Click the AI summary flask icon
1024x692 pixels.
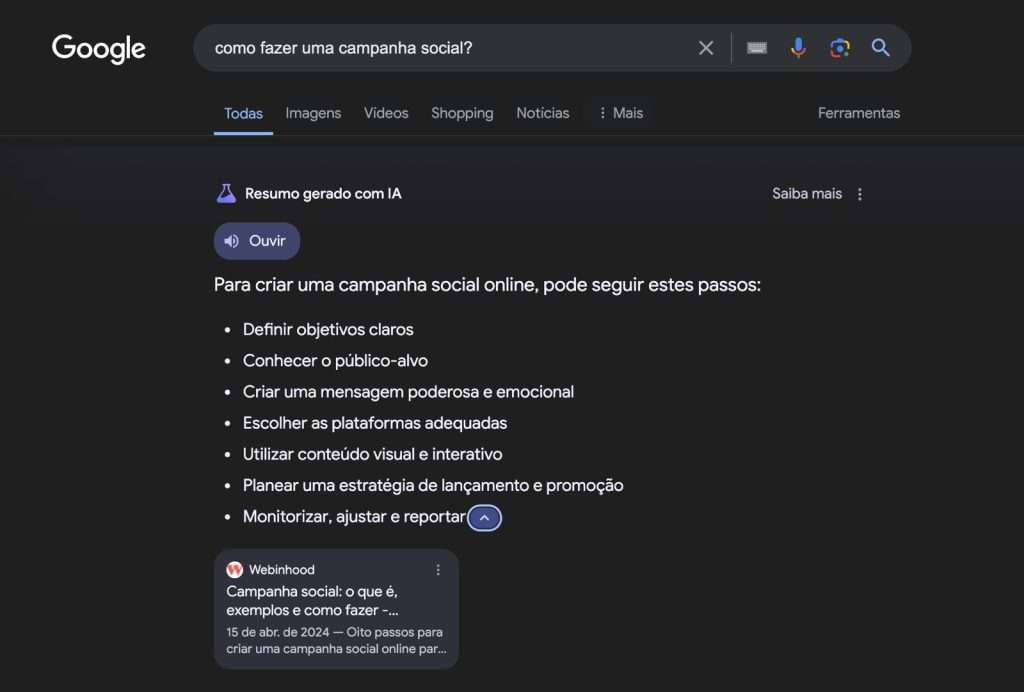[x=226, y=192]
